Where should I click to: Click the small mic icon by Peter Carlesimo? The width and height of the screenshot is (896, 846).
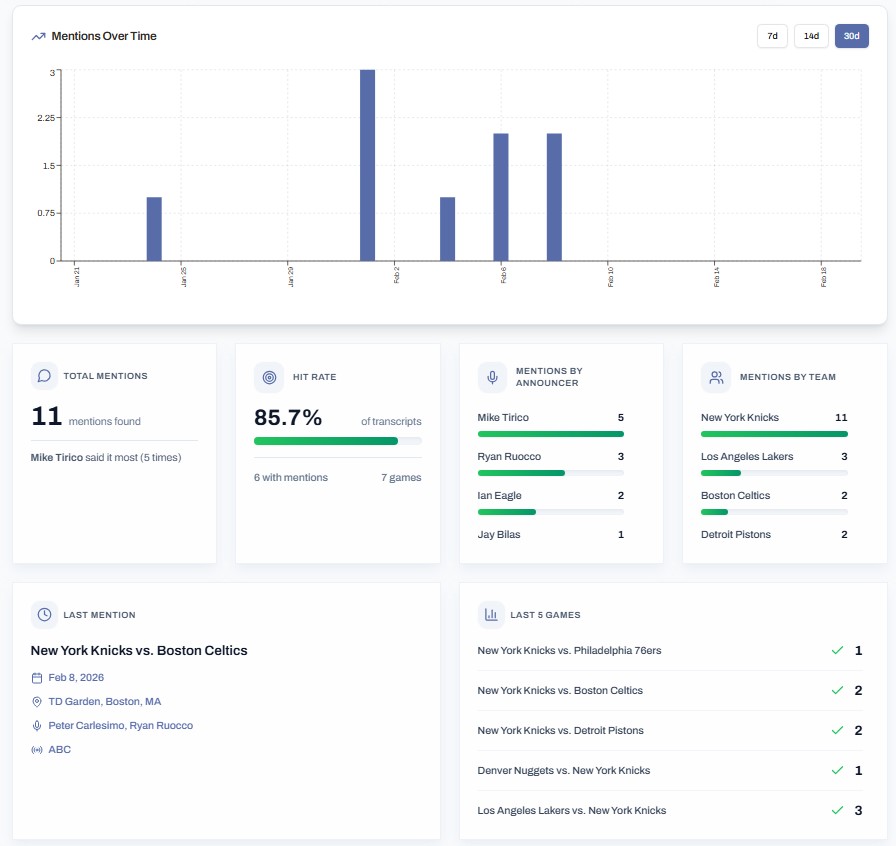click(37, 726)
